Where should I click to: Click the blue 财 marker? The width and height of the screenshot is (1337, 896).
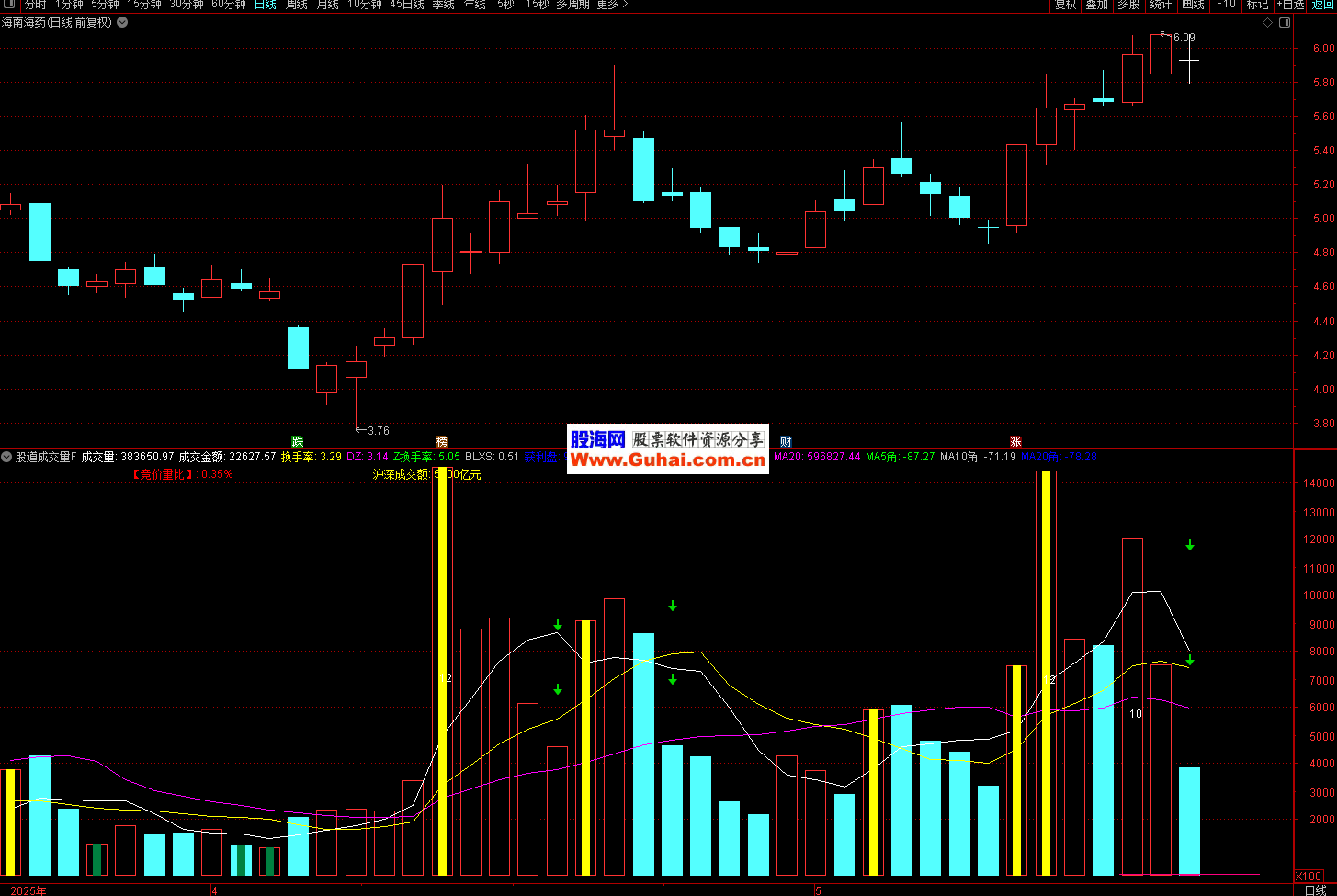pyautogui.click(x=786, y=441)
